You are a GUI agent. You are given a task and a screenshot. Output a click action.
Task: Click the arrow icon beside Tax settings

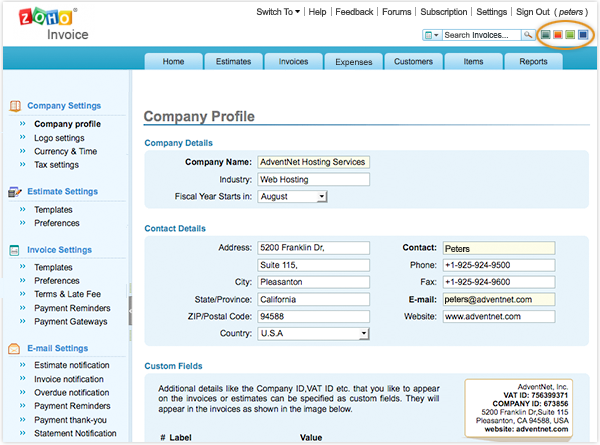tap(23, 164)
